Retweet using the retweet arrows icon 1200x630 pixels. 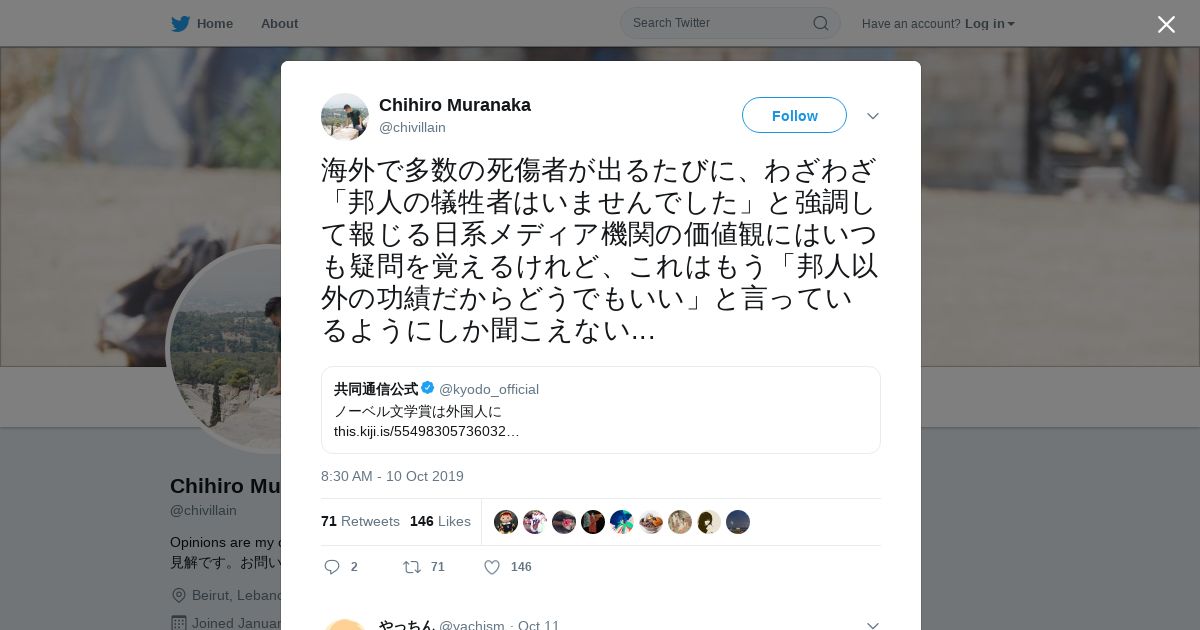(x=411, y=567)
